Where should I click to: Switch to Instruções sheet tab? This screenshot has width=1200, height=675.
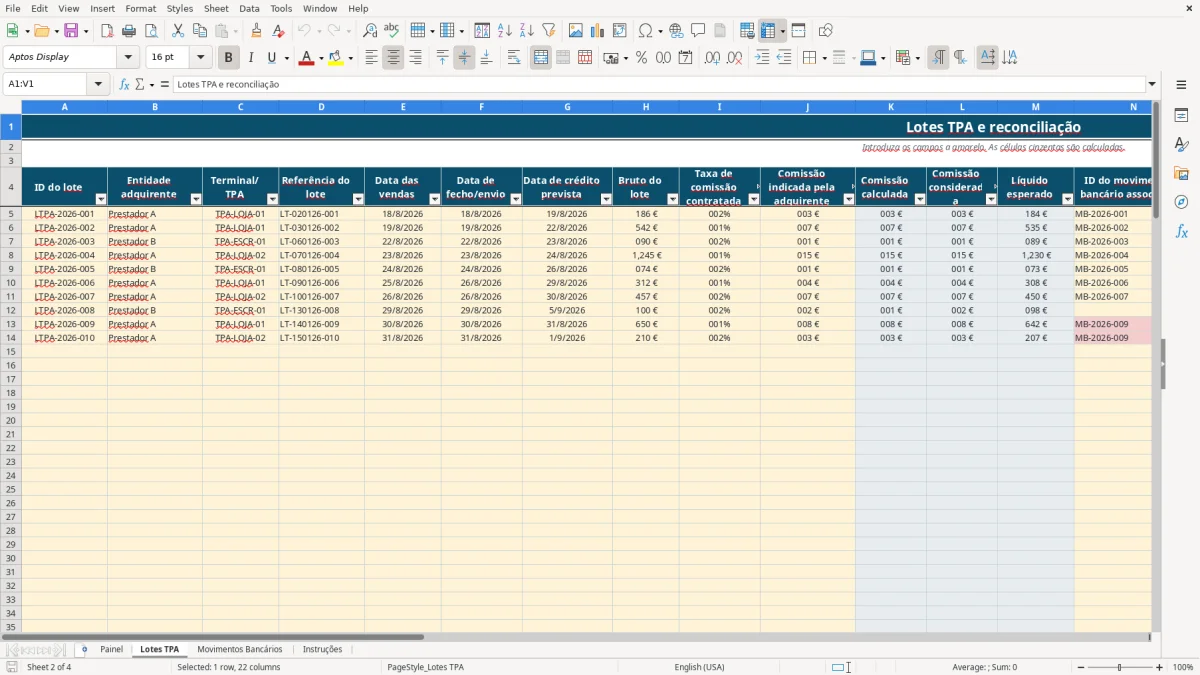pyautogui.click(x=322, y=650)
